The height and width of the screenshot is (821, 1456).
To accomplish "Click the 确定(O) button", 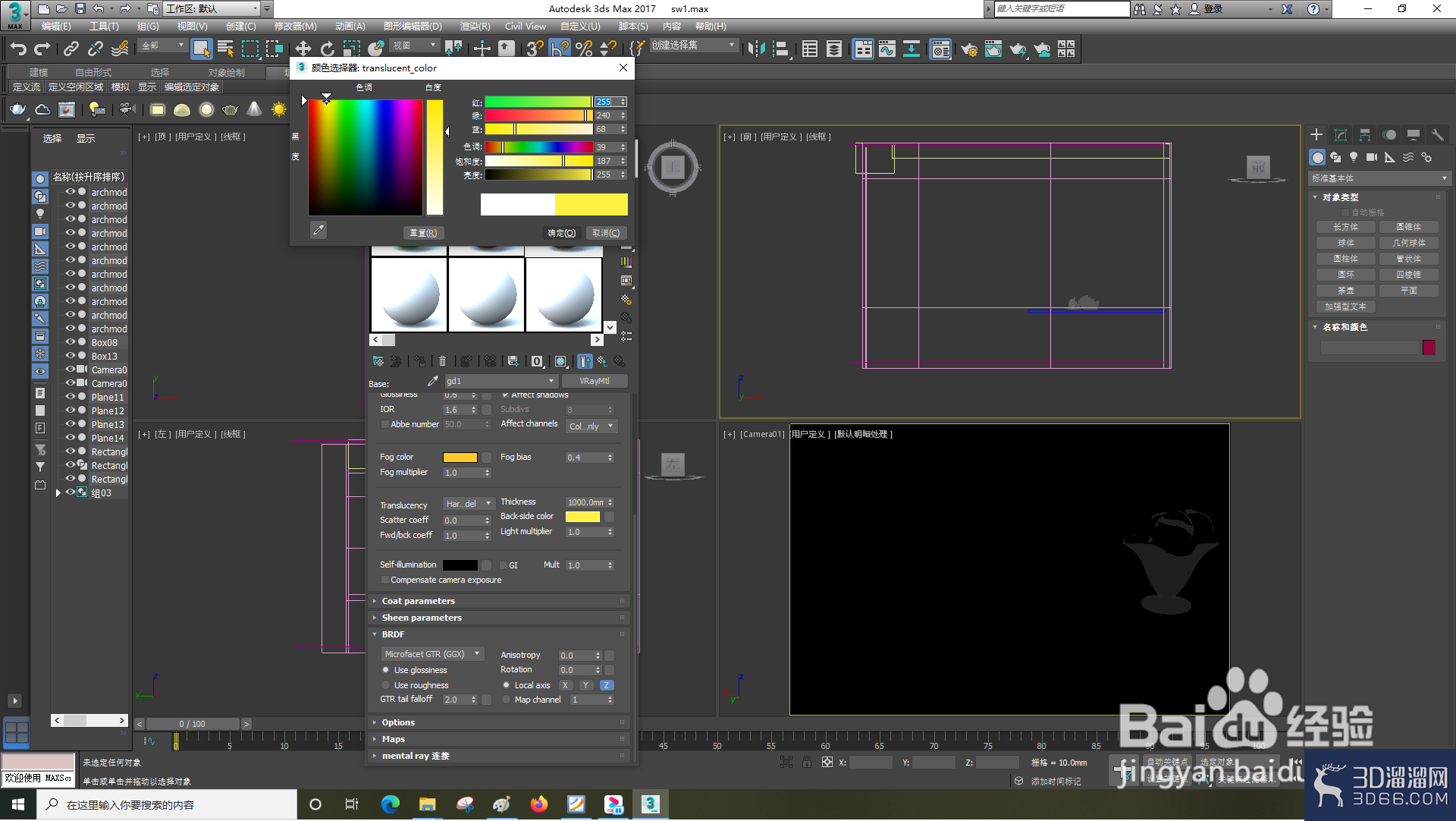I will (562, 233).
